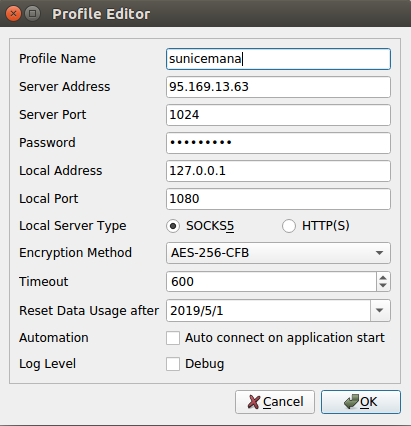Click the Profile Name label

coord(57,59)
